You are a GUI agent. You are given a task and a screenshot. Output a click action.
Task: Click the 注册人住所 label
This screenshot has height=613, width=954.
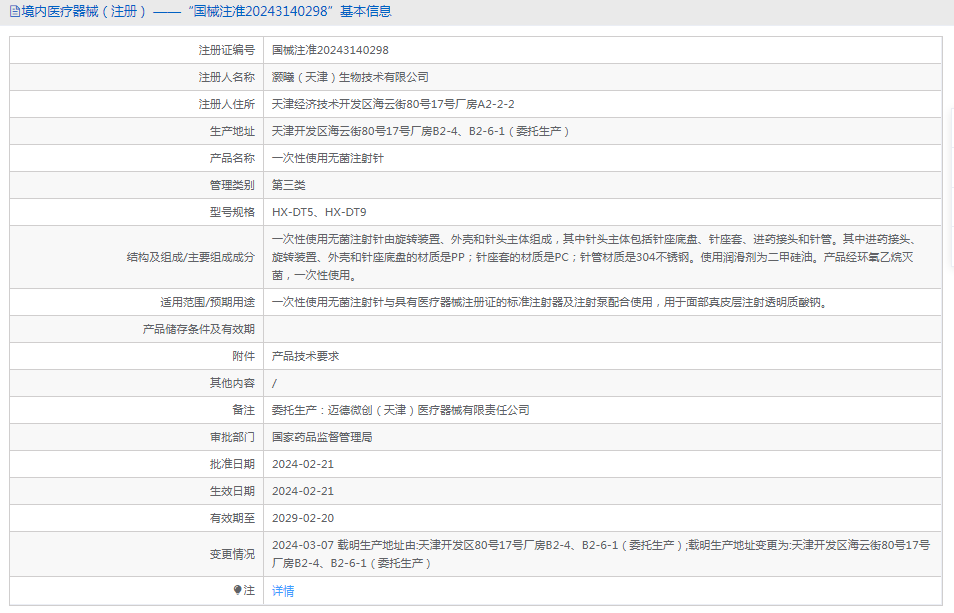point(226,104)
